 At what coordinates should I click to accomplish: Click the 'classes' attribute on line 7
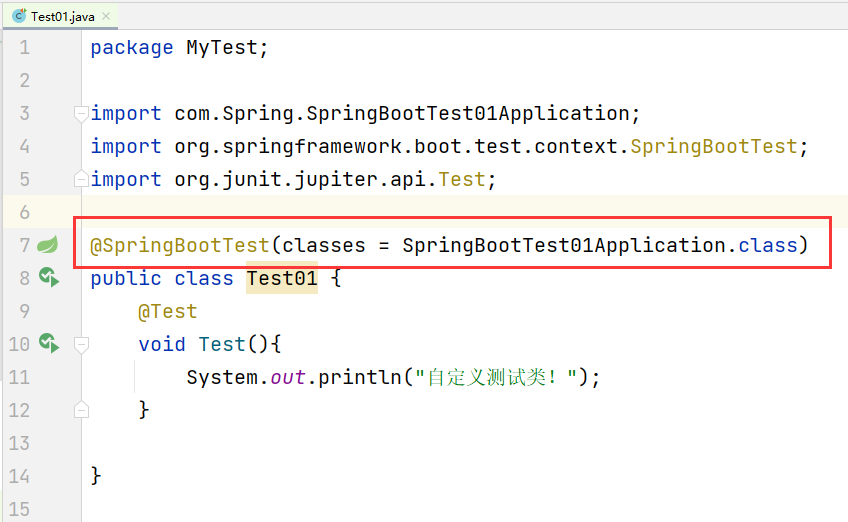click(x=323, y=246)
